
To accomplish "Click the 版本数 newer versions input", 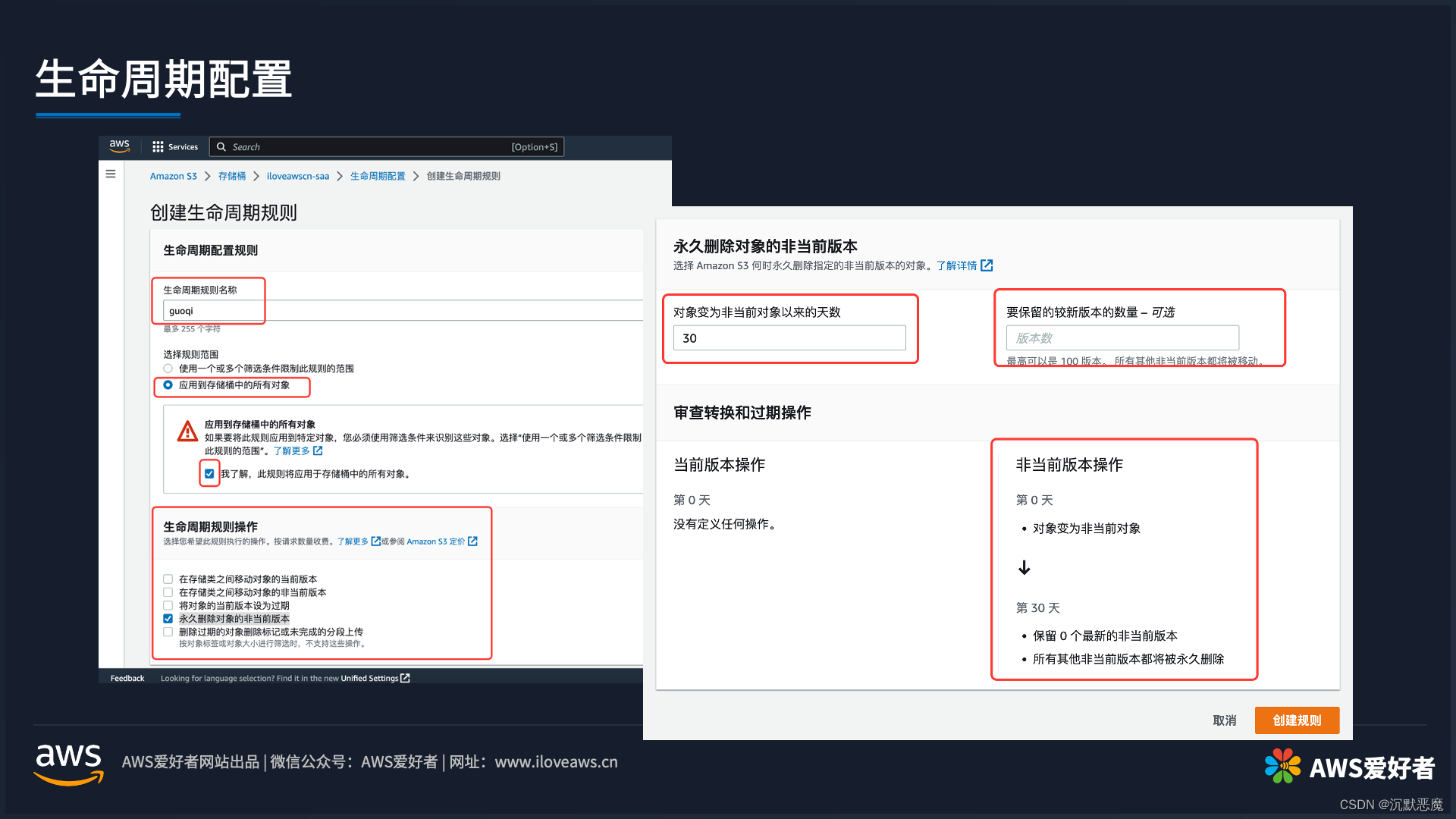I will (1122, 338).
